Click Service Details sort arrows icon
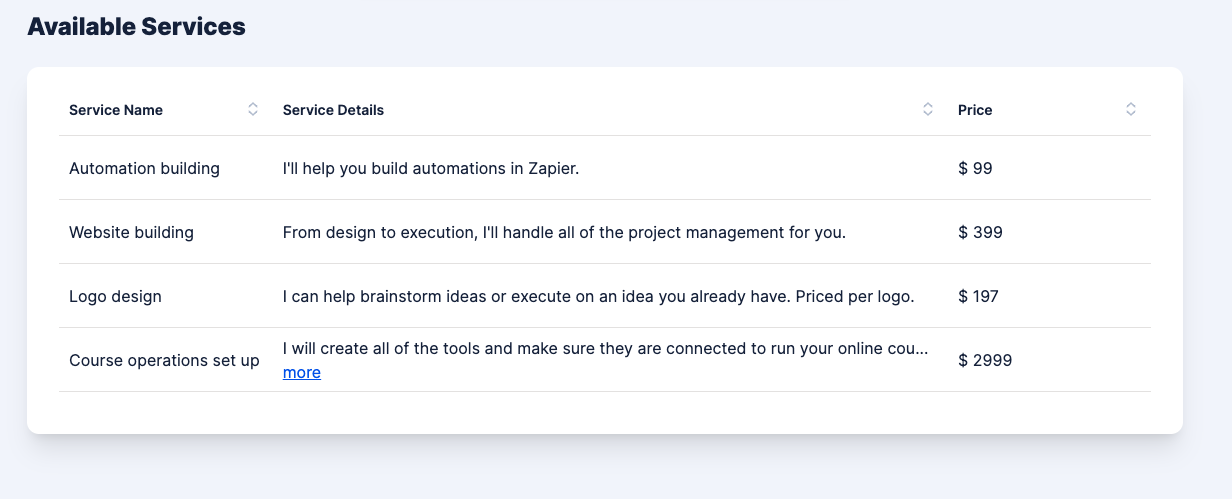This screenshot has width=1232, height=499. click(928, 109)
